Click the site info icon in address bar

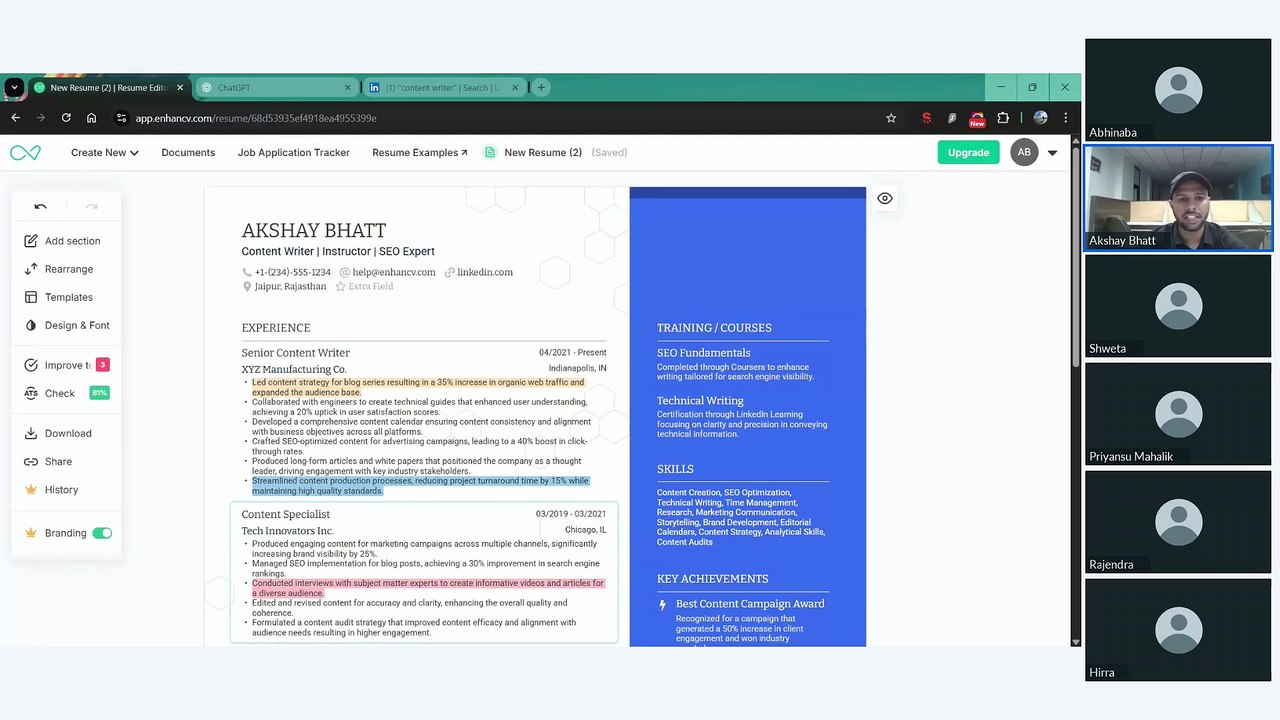(121, 118)
